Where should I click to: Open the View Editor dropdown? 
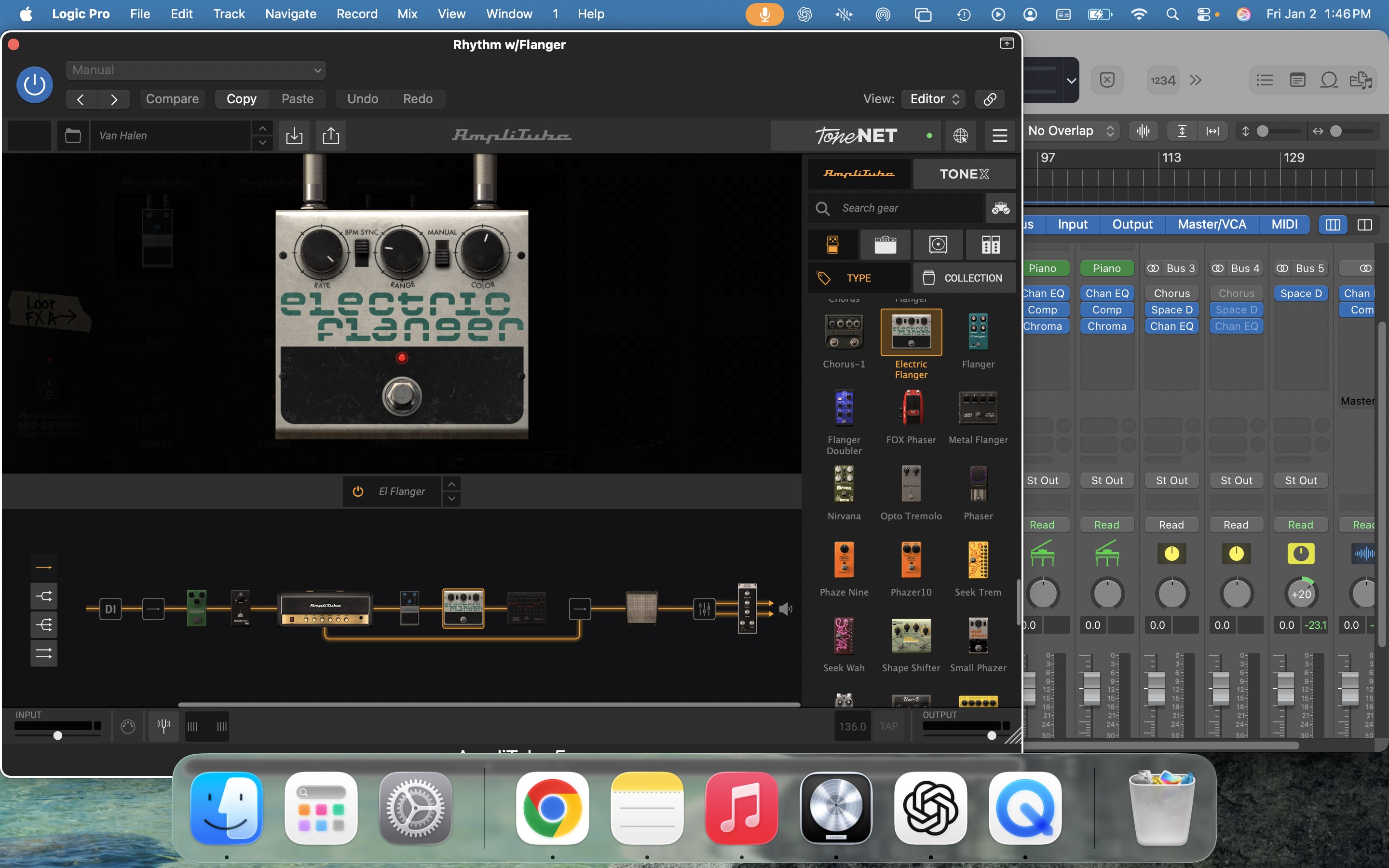933,99
